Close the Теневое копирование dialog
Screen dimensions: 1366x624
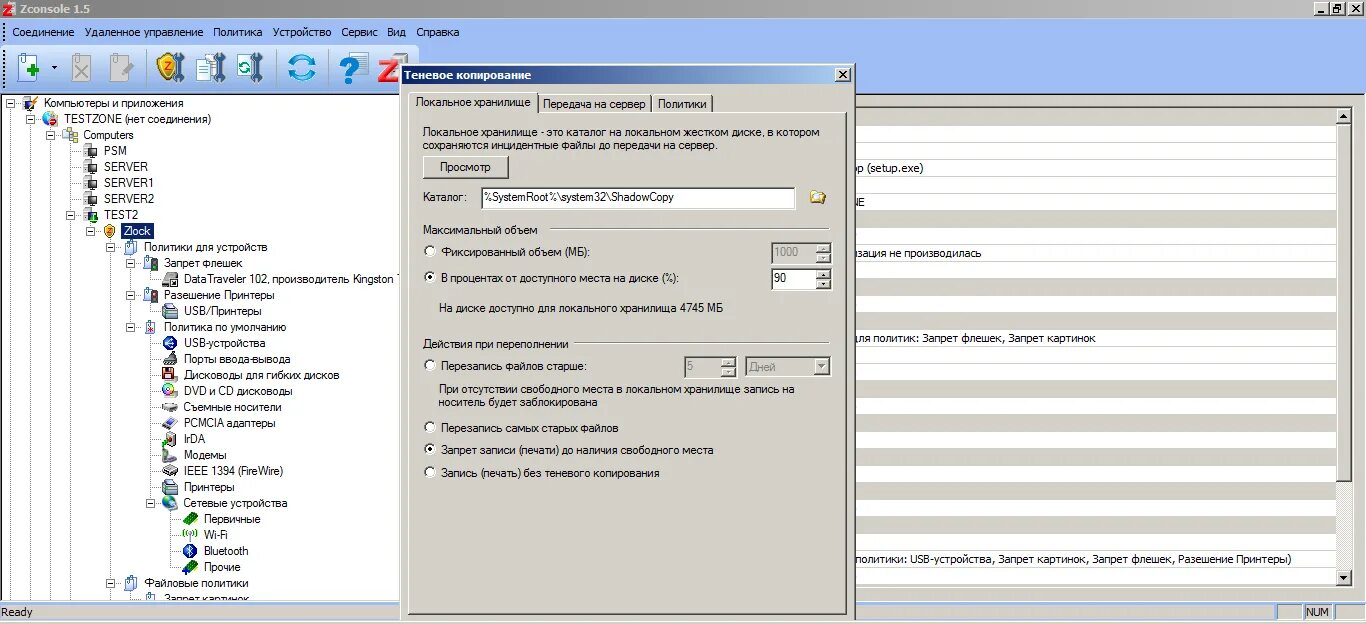pos(843,75)
